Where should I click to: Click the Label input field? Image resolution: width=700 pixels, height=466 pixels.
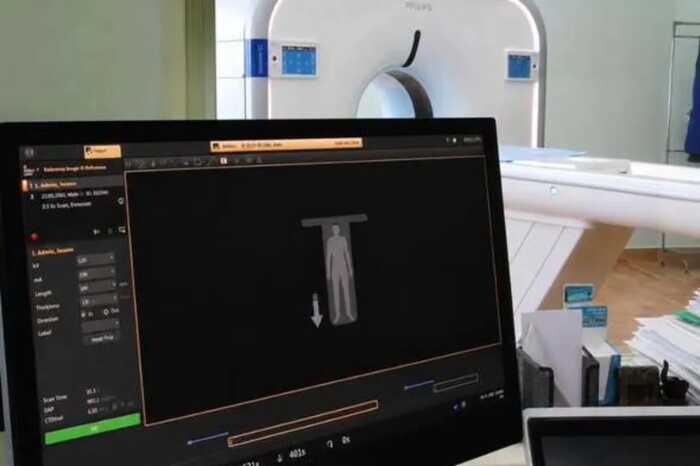100,326
